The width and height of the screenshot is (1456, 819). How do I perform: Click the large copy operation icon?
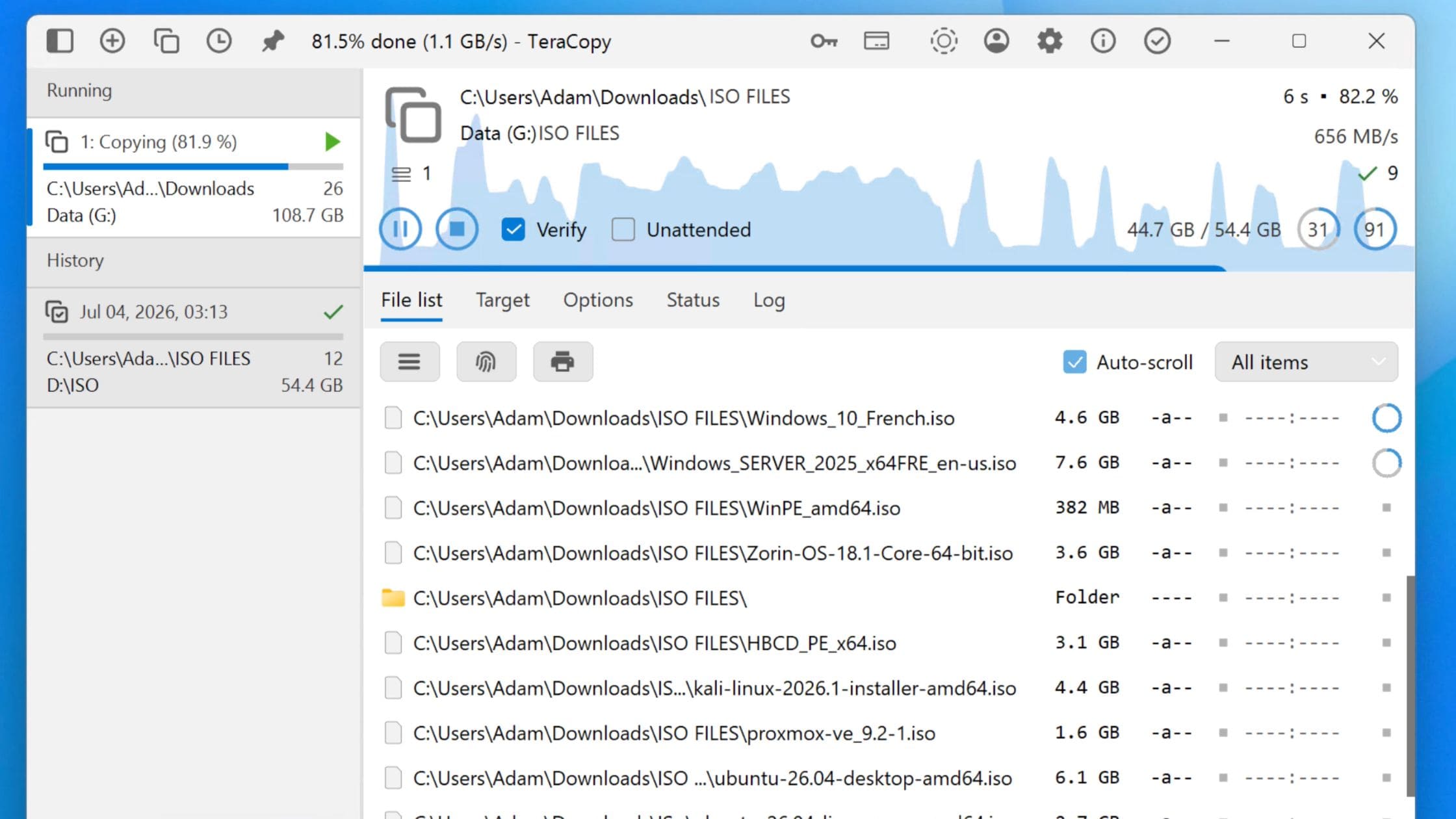pyautogui.click(x=413, y=115)
